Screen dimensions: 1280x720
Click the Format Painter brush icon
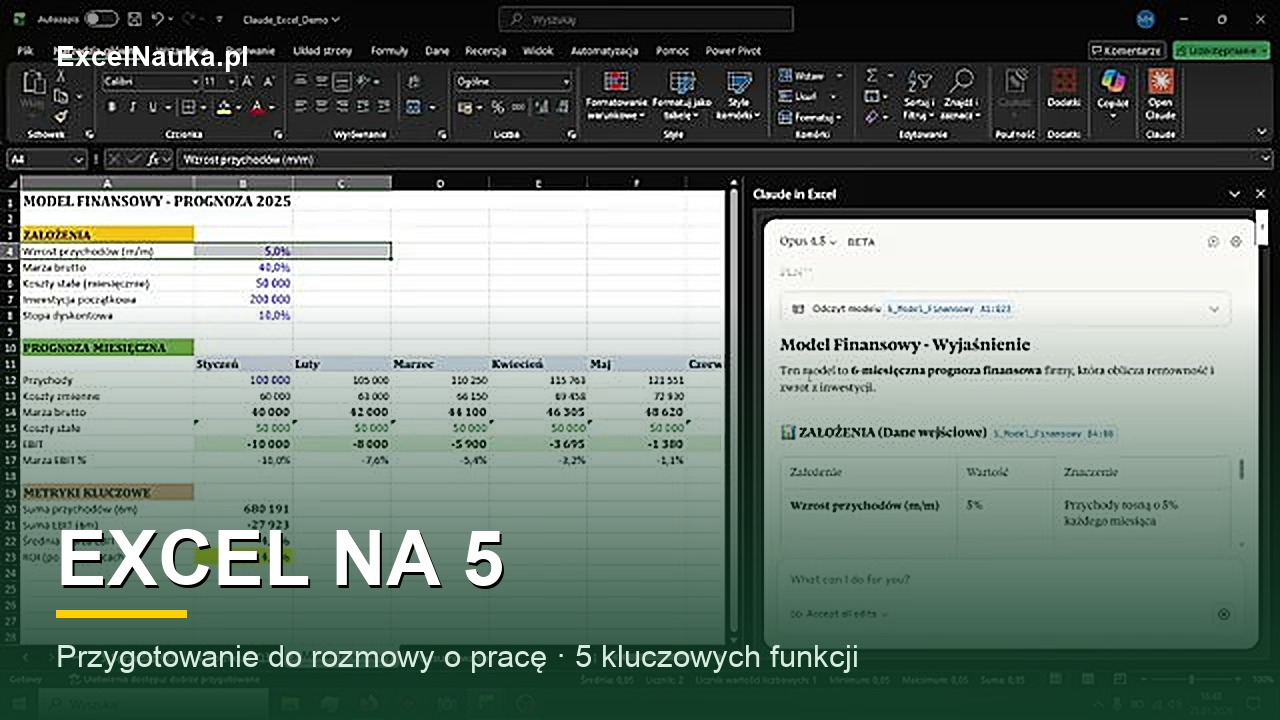[61, 115]
